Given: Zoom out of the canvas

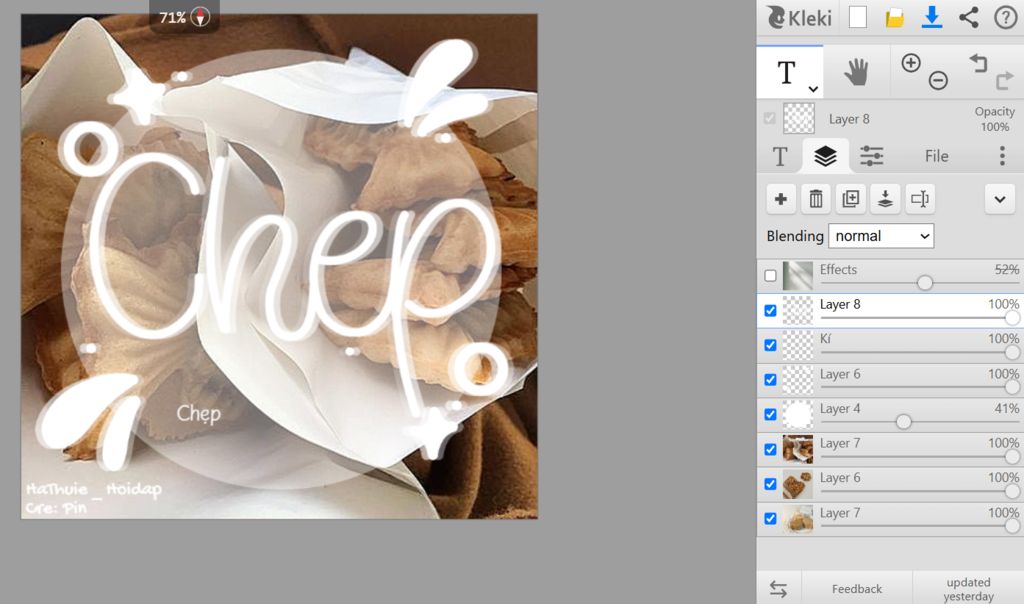Looking at the screenshot, I should click(938, 80).
